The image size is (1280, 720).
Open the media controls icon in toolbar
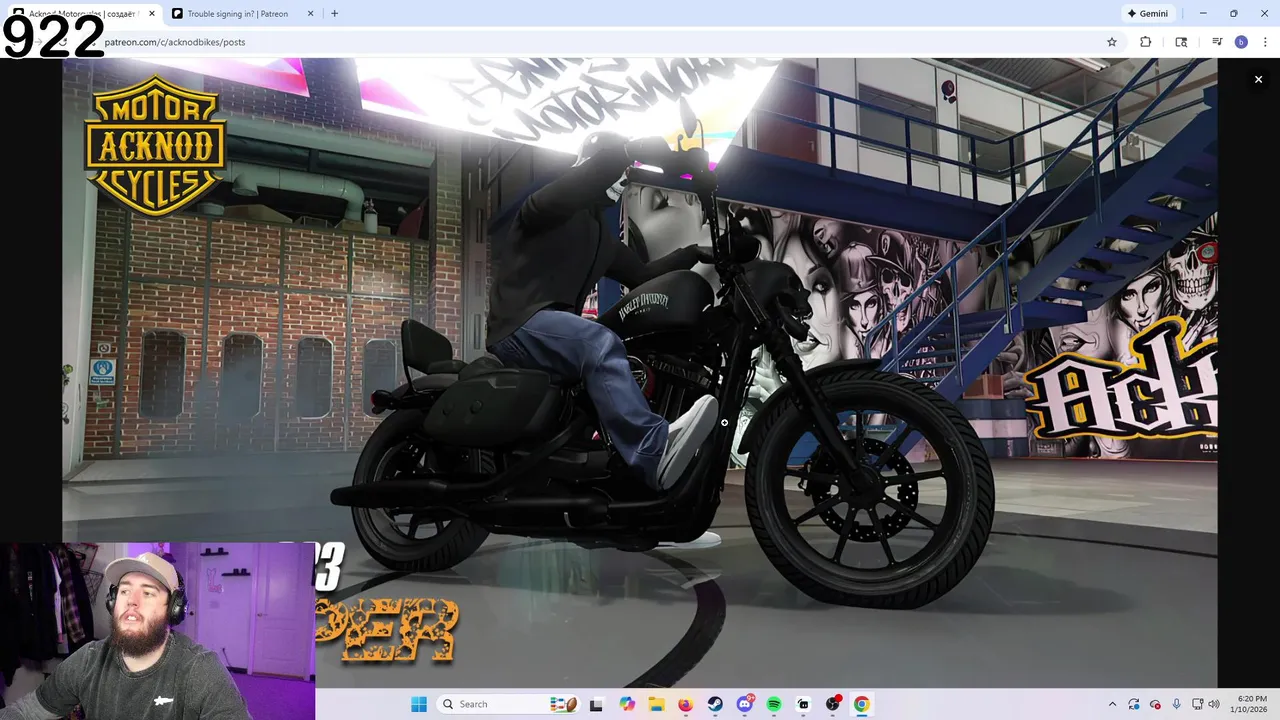point(1217,42)
